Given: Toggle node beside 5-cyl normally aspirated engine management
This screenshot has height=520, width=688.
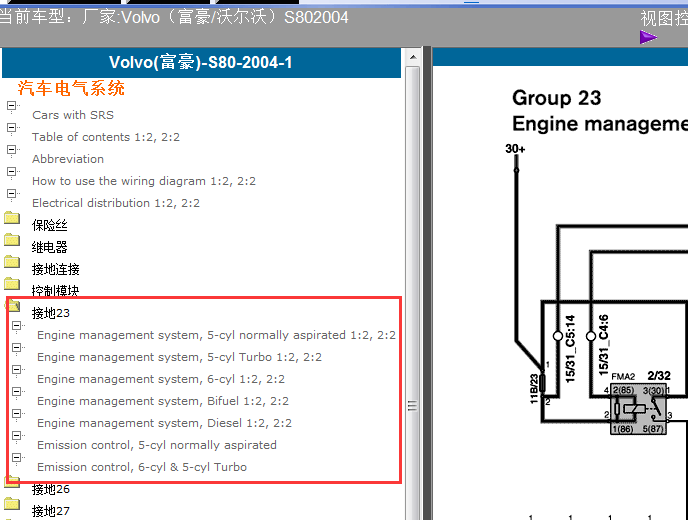Looking at the screenshot, I should coord(17,326).
